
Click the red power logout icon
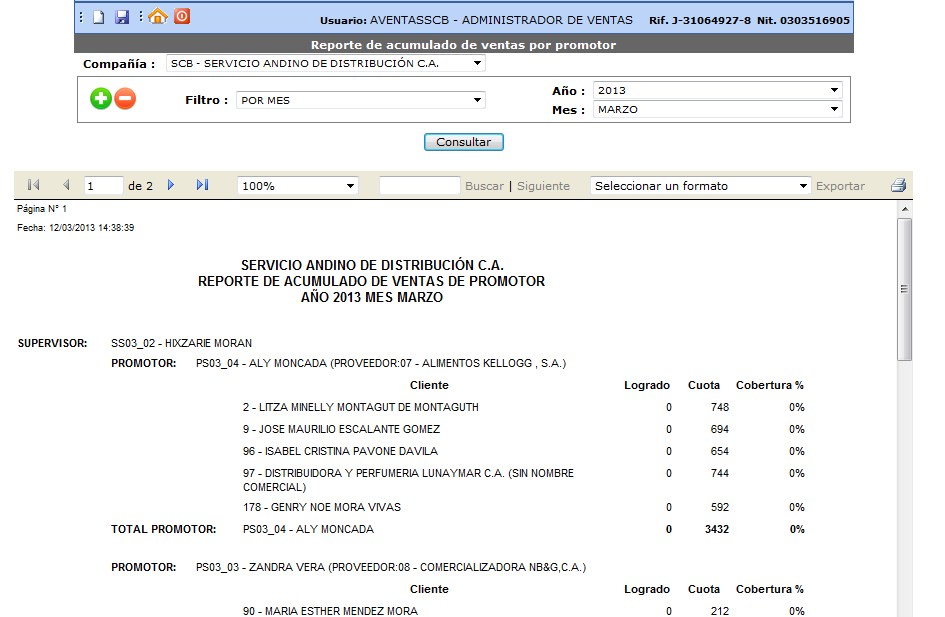(182, 16)
